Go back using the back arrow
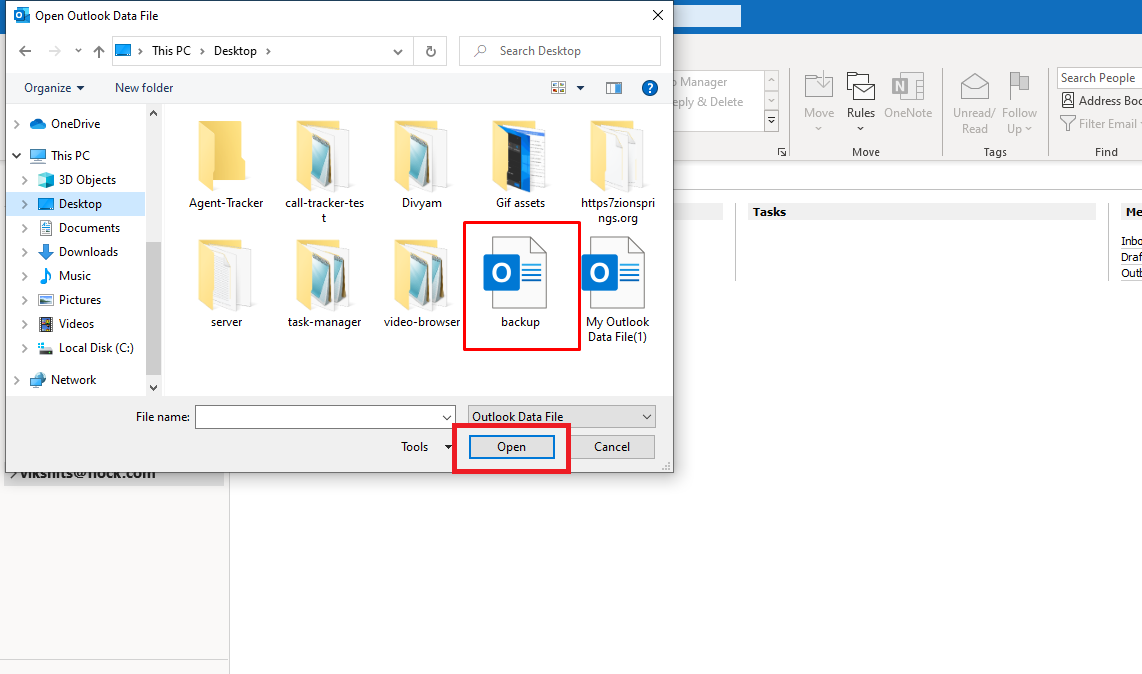Screen dimensions: 1142x674 (25, 51)
